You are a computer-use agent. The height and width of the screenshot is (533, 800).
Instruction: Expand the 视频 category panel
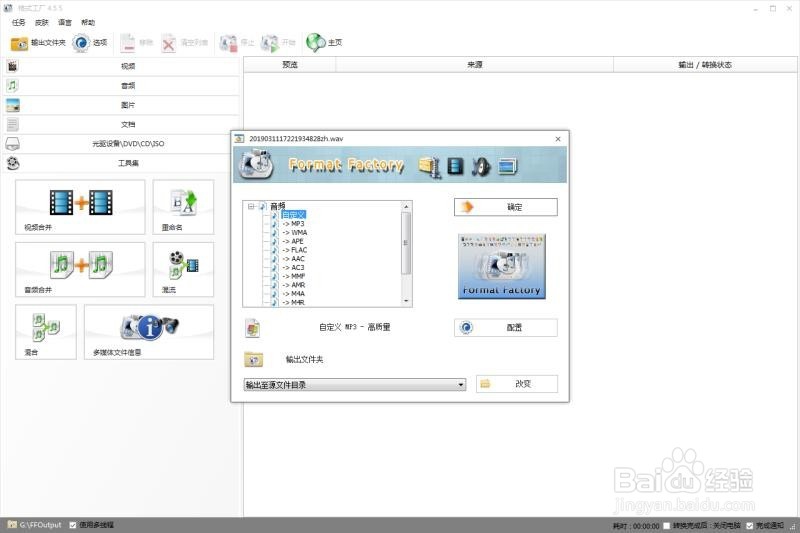(x=121, y=66)
